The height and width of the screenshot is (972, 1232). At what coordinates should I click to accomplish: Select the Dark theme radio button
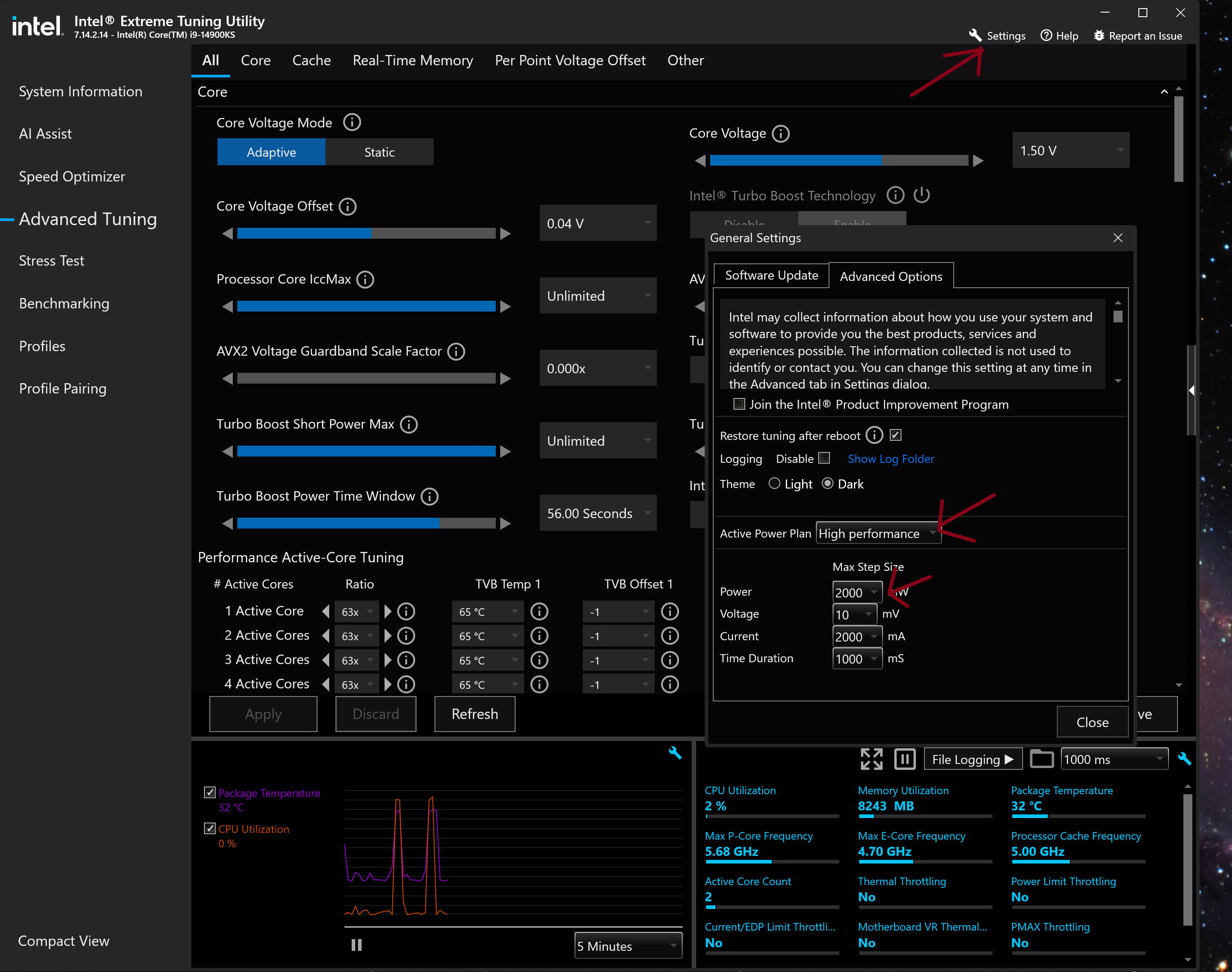click(828, 484)
